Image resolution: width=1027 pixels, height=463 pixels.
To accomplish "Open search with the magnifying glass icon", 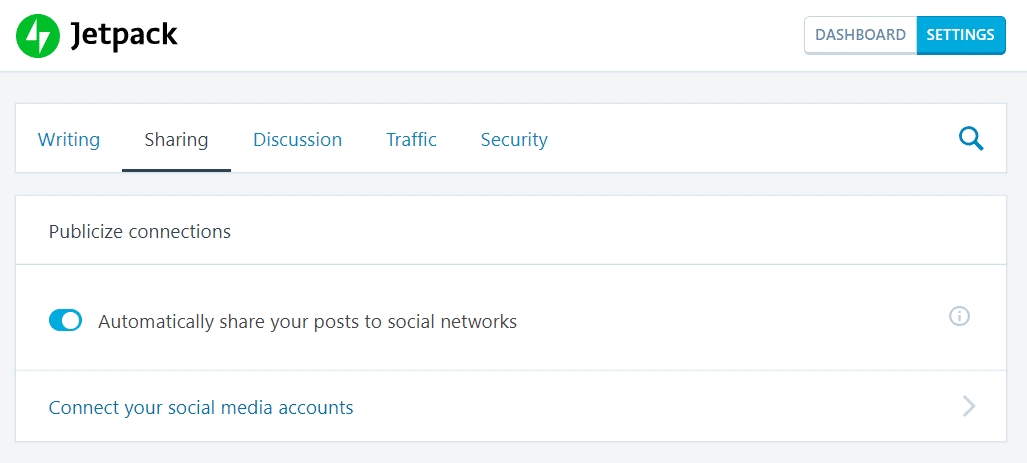I will tap(971, 139).
